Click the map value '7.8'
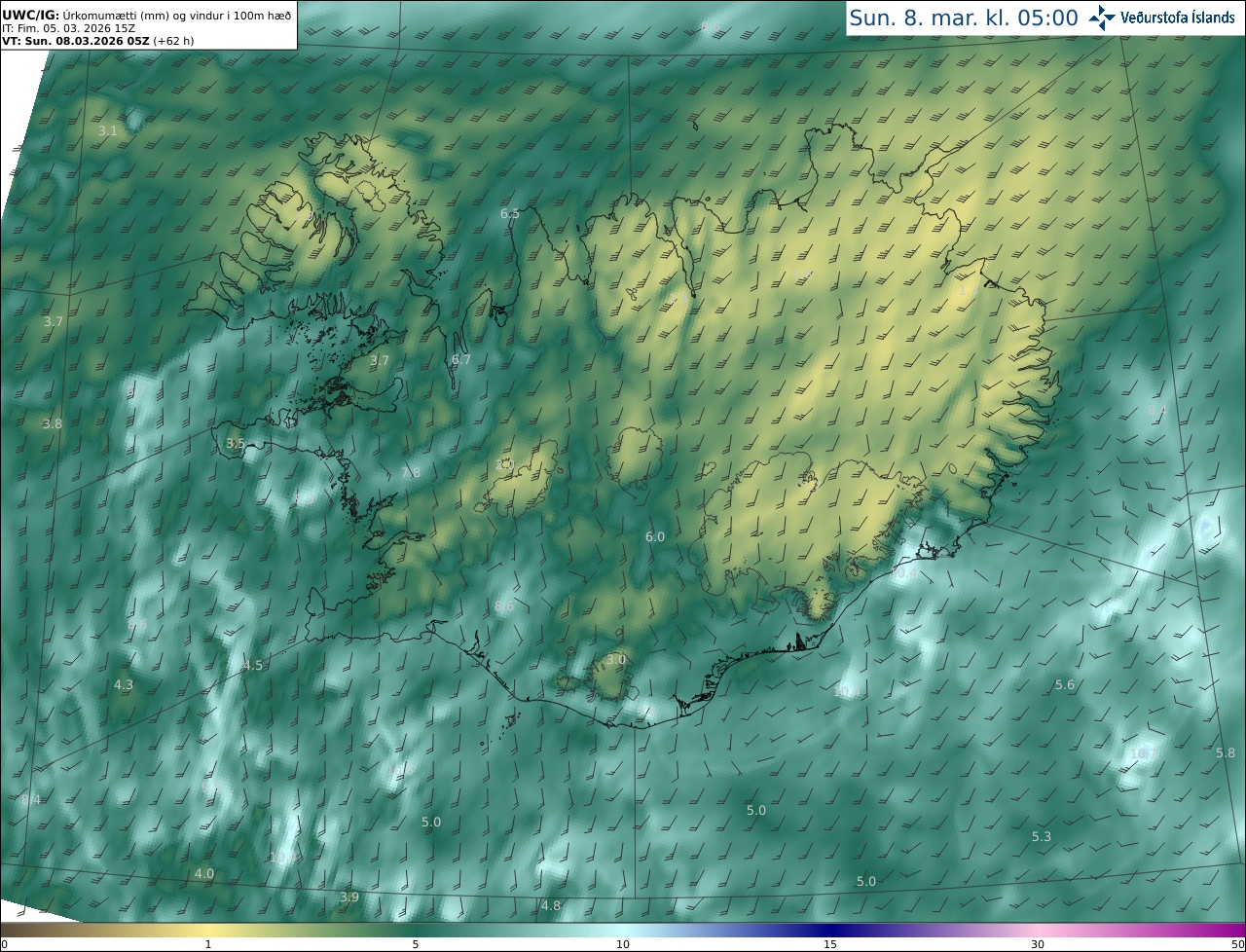The image size is (1246, 952). pos(411,472)
